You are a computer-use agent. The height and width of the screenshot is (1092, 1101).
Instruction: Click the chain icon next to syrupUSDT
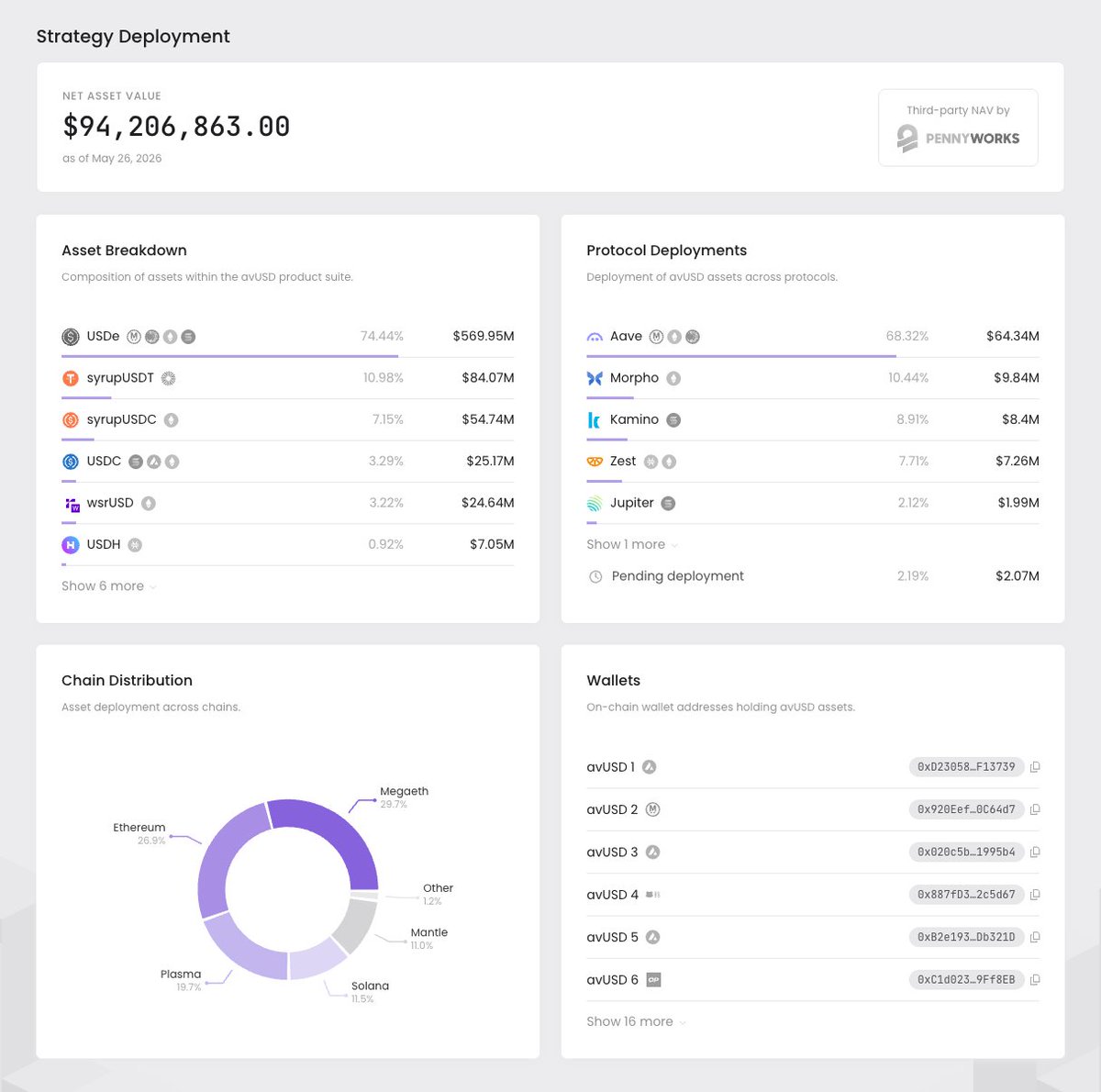[169, 378]
